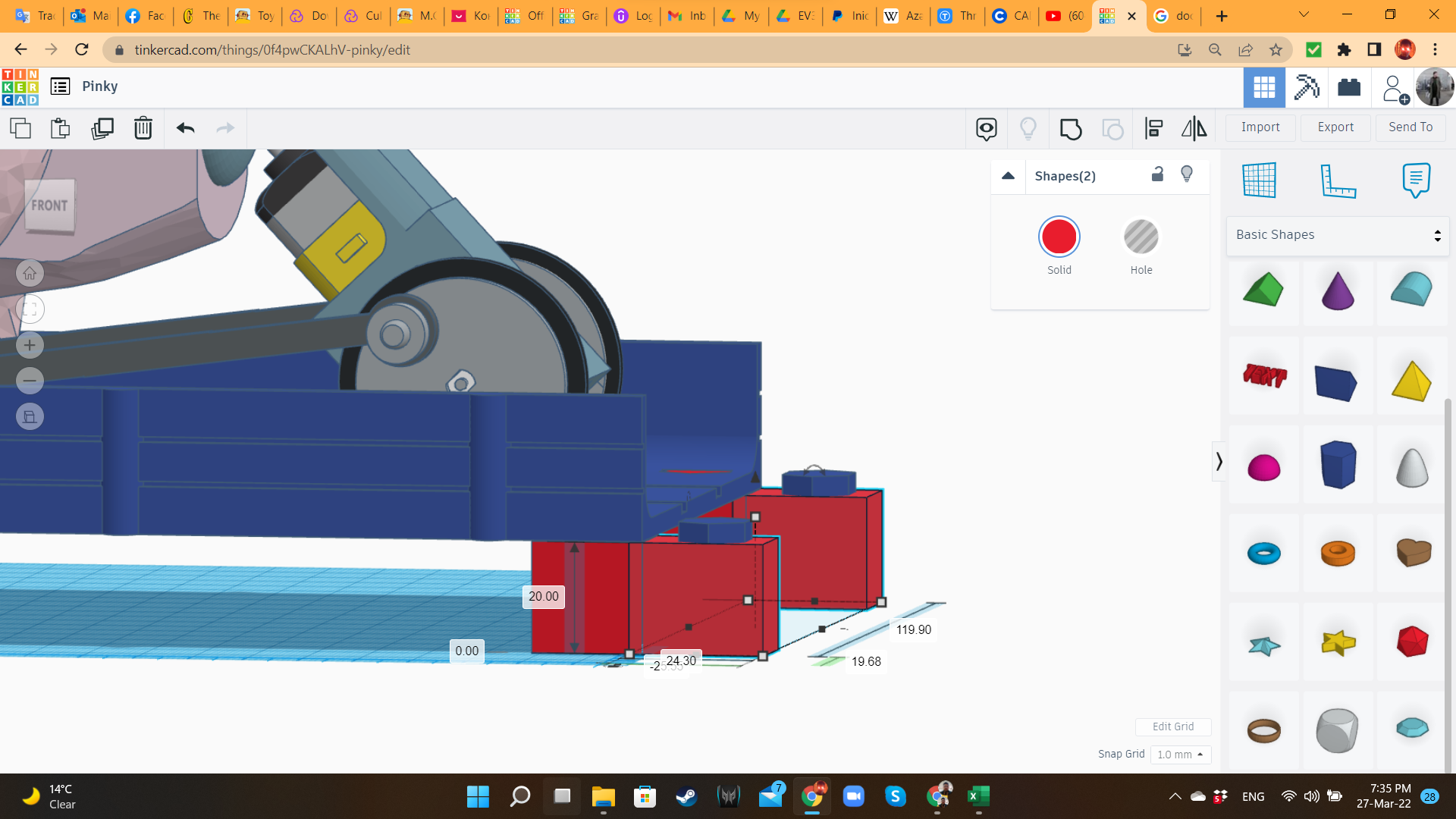This screenshot has width=1456, height=819.
Task: Open the Snap Grid size dropdown
Action: coord(1180,755)
